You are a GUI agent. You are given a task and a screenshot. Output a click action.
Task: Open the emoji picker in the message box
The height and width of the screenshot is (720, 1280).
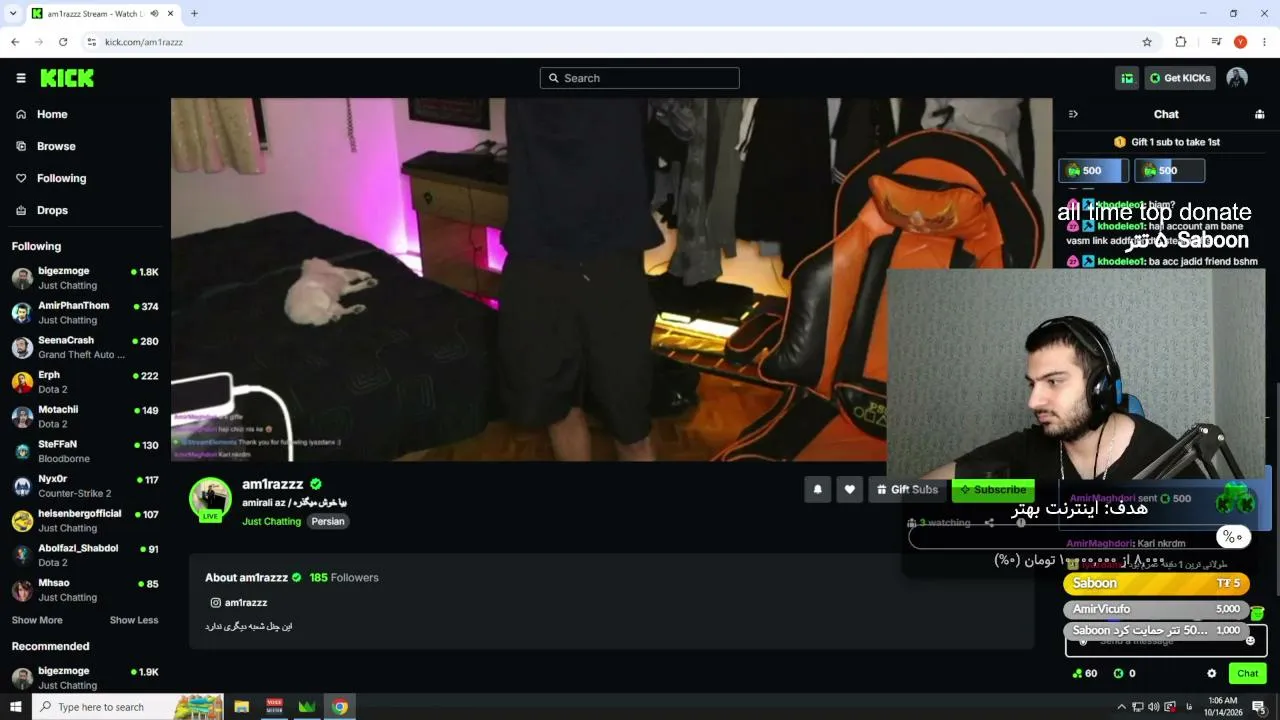[x=1250, y=641]
